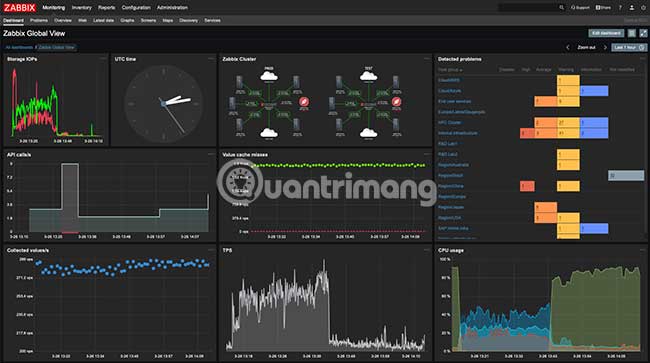Click All dashboards breadcrumb link
This screenshot has height=363, width=650.
[x=19, y=47]
